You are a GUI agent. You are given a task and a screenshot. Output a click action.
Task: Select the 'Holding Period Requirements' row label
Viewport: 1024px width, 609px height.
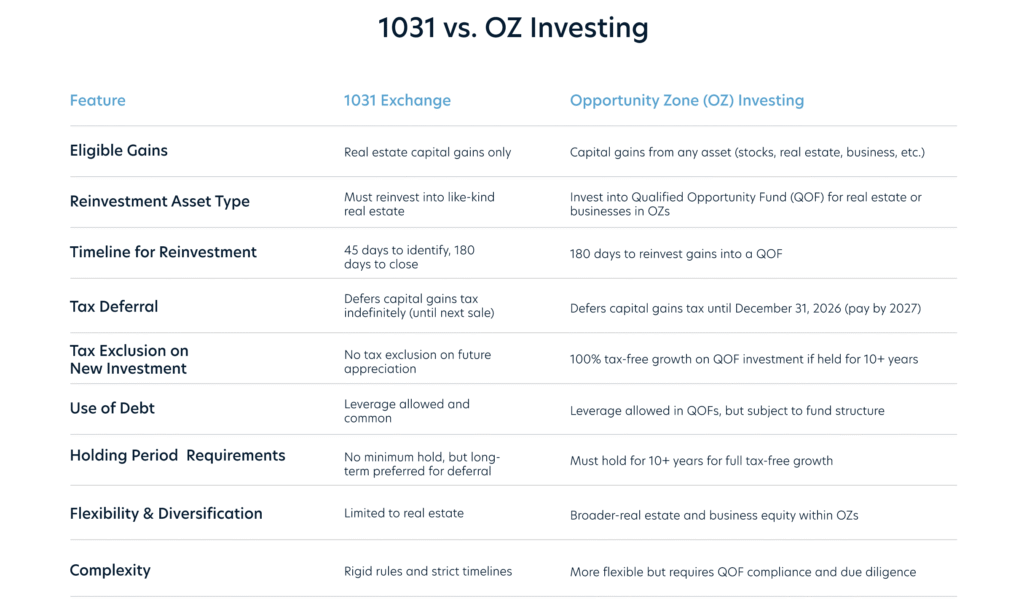[x=177, y=455]
